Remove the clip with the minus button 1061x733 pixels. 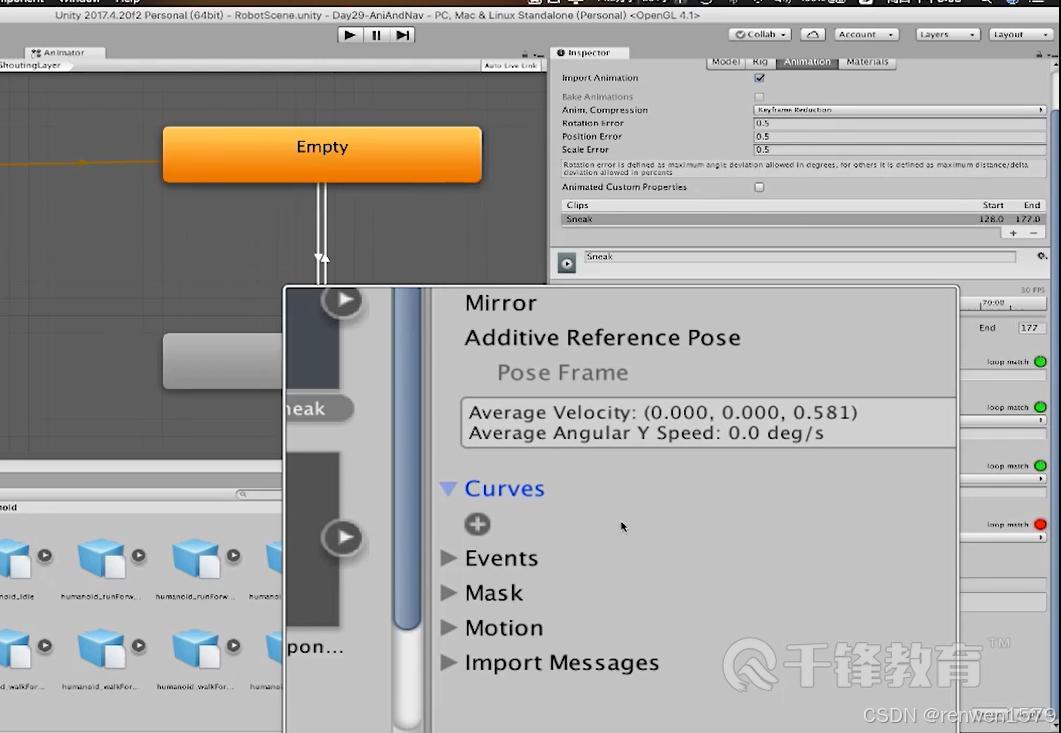pyautogui.click(x=1033, y=233)
